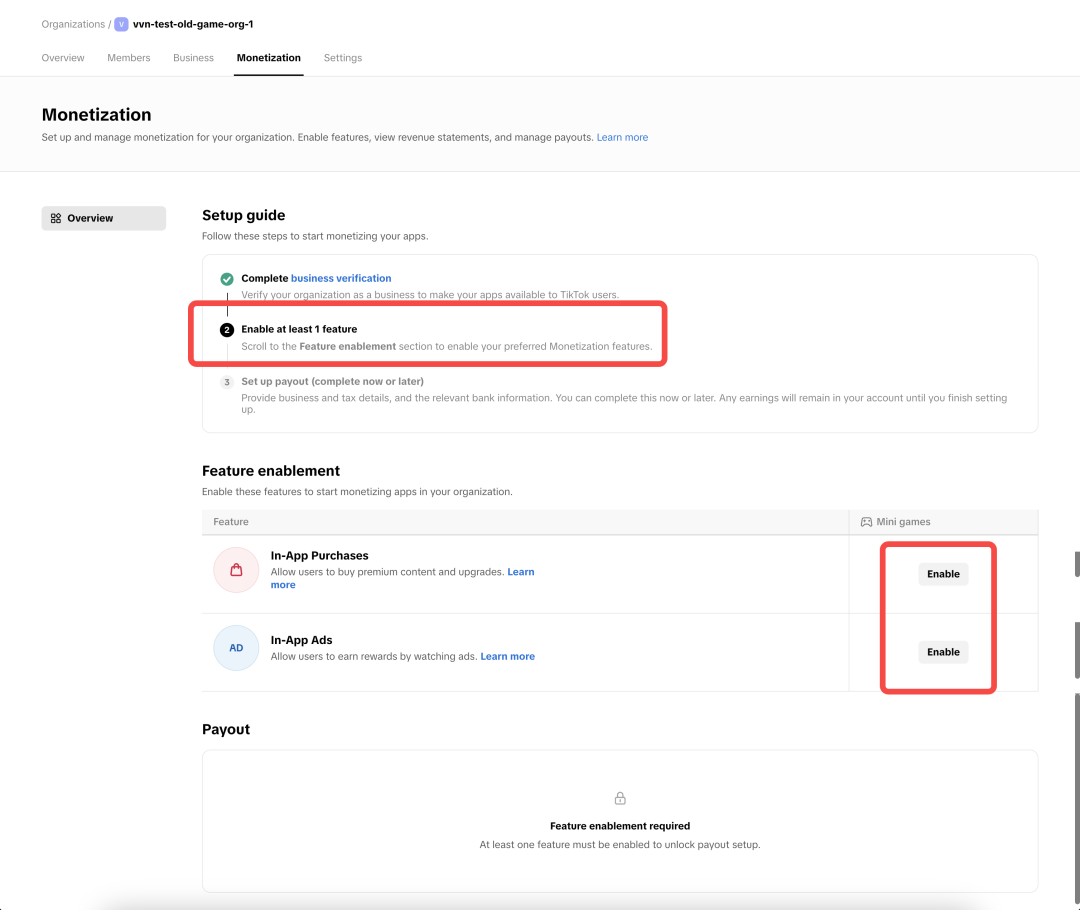The width and height of the screenshot is (1080, 910).
Task: Click the Payout lock icon
Action: pos(620,798)
